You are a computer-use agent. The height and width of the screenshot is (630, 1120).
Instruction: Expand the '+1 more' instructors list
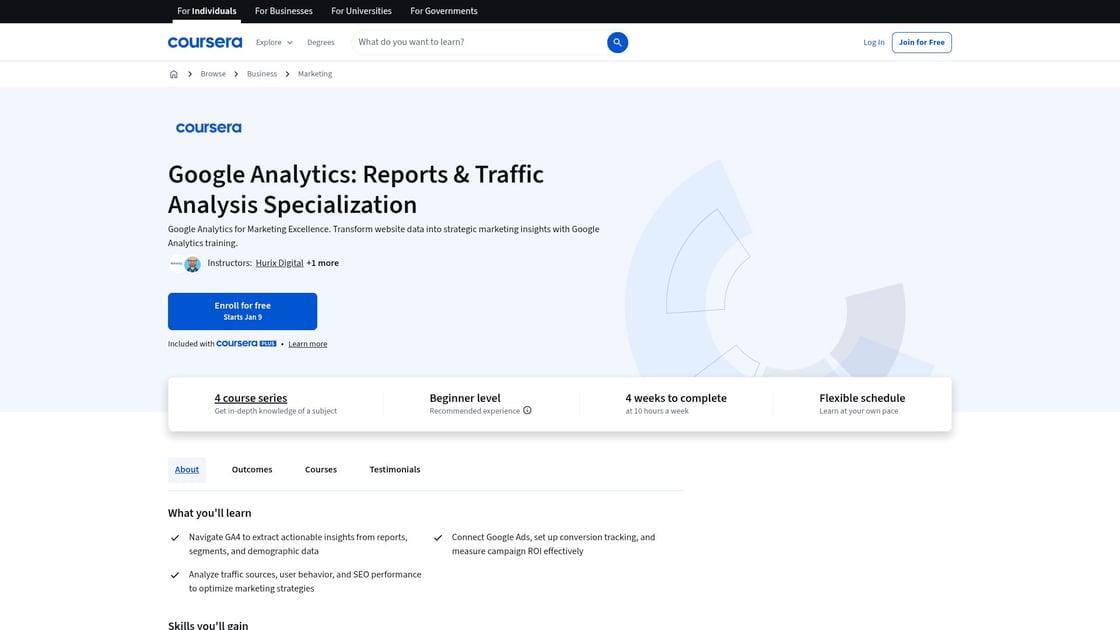click(322, 263)
